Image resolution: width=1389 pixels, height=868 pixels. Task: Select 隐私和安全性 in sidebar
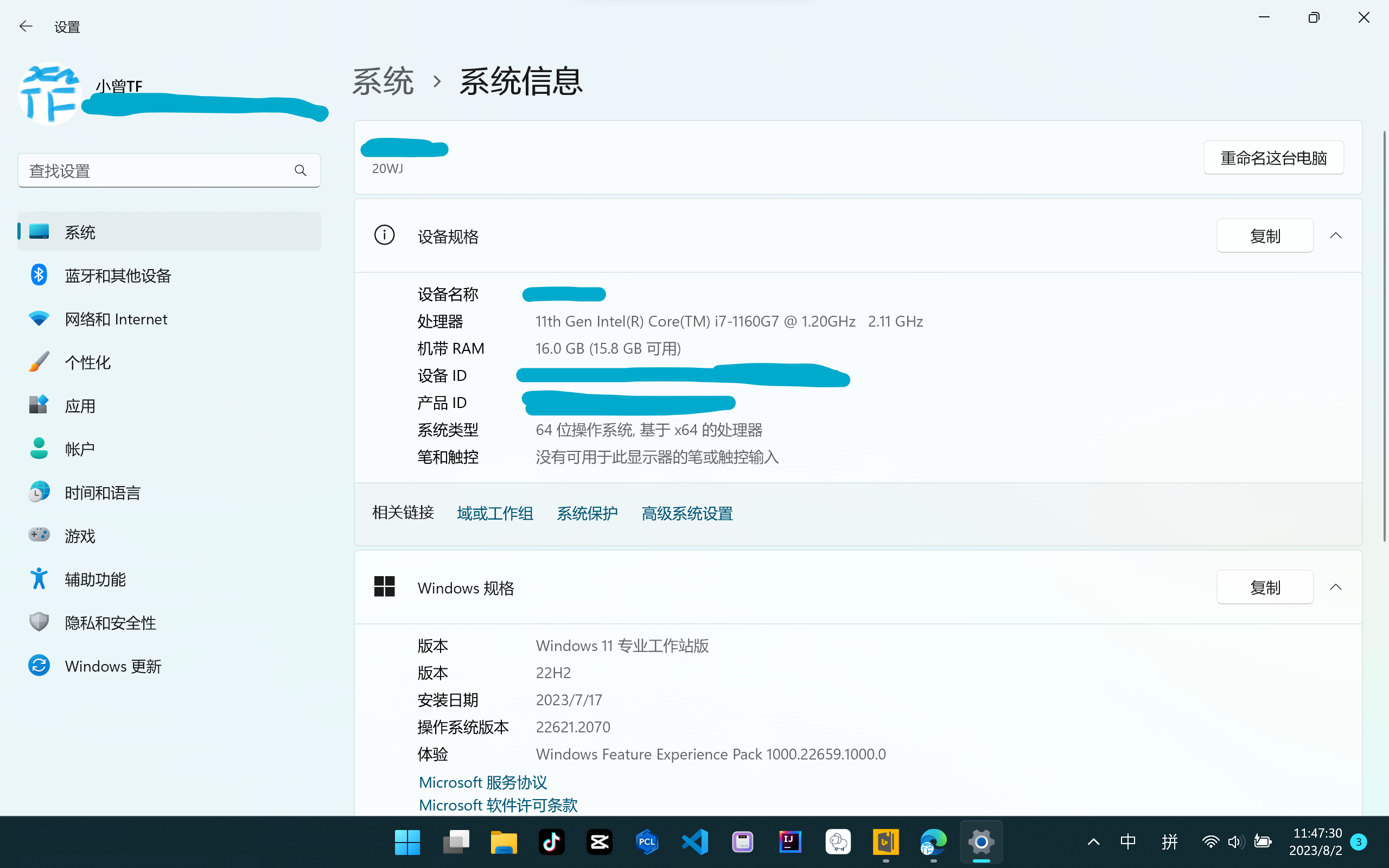110,623
